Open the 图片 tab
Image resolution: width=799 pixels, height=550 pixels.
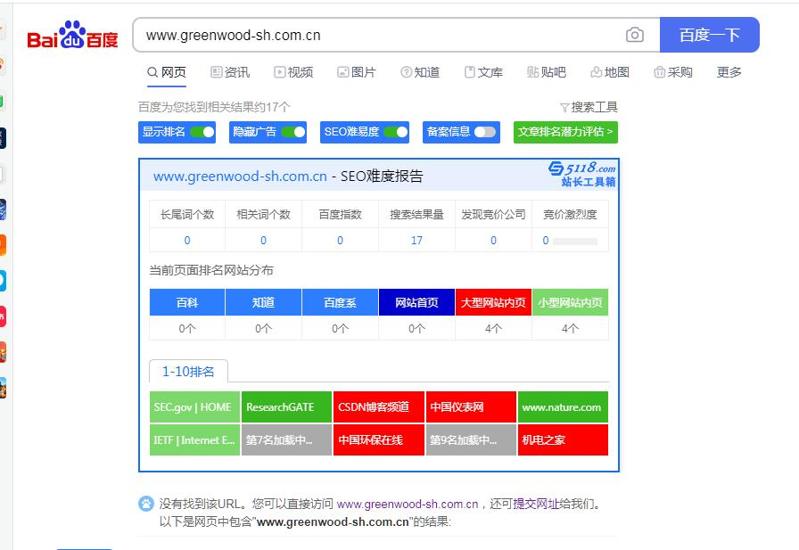(x=357, y=72)
